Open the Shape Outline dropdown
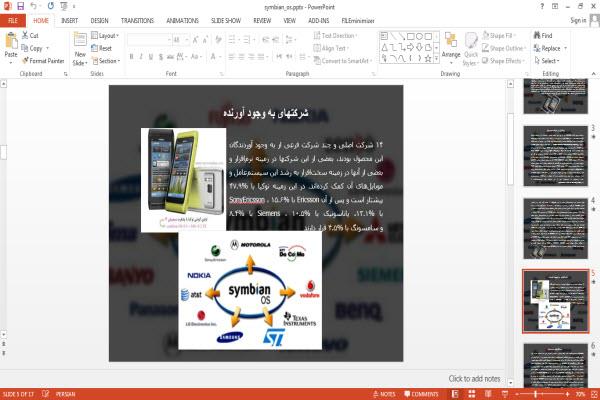600x400 pixels. (x=504, y=48)
